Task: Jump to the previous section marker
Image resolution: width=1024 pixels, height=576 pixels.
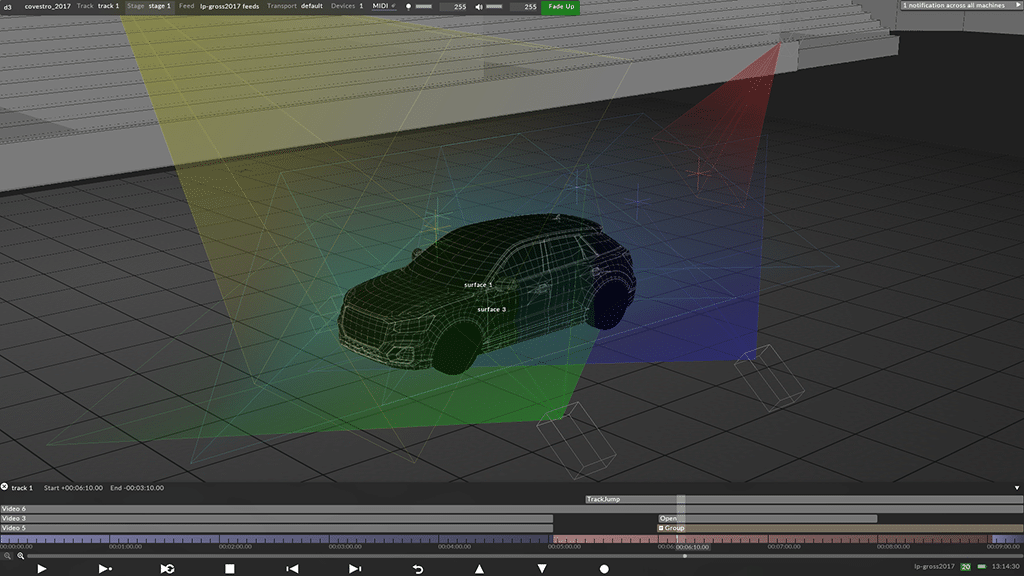Action: (292, 568)
